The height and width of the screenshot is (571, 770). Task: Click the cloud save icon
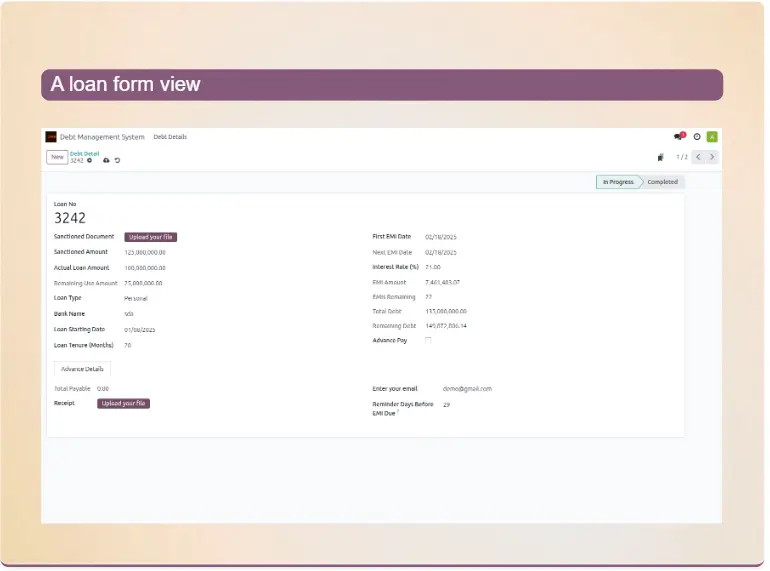click(x=106, y=160)
